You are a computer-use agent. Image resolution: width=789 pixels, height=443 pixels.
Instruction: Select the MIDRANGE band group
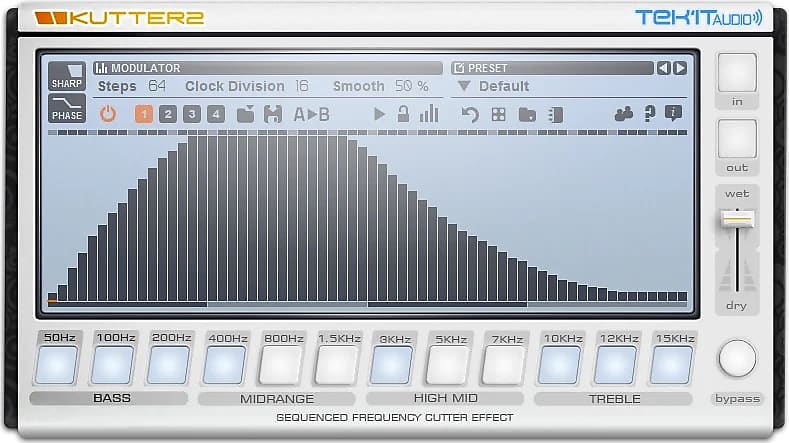click(277, 399)
